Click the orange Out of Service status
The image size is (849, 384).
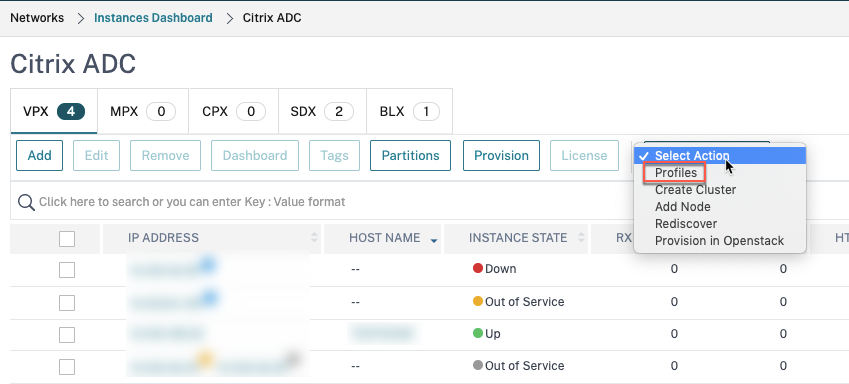point(518,302)
